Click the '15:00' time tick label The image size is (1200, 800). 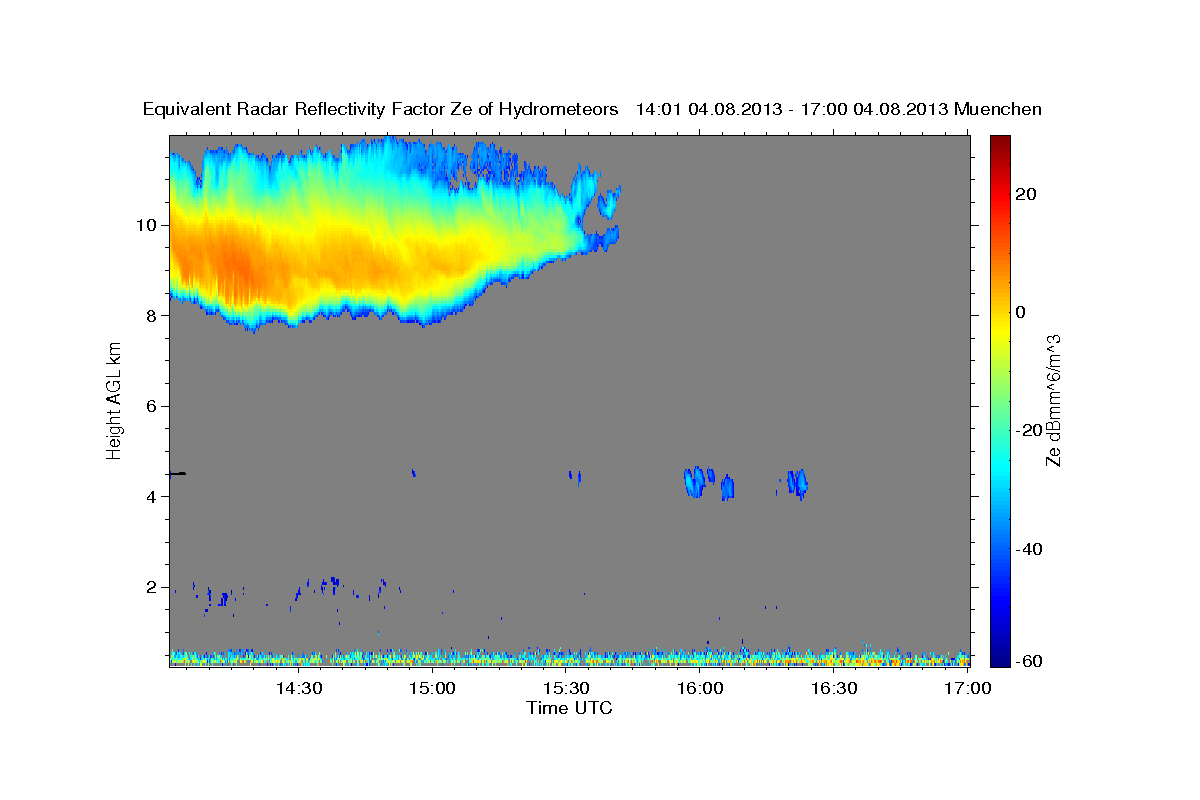432,688
